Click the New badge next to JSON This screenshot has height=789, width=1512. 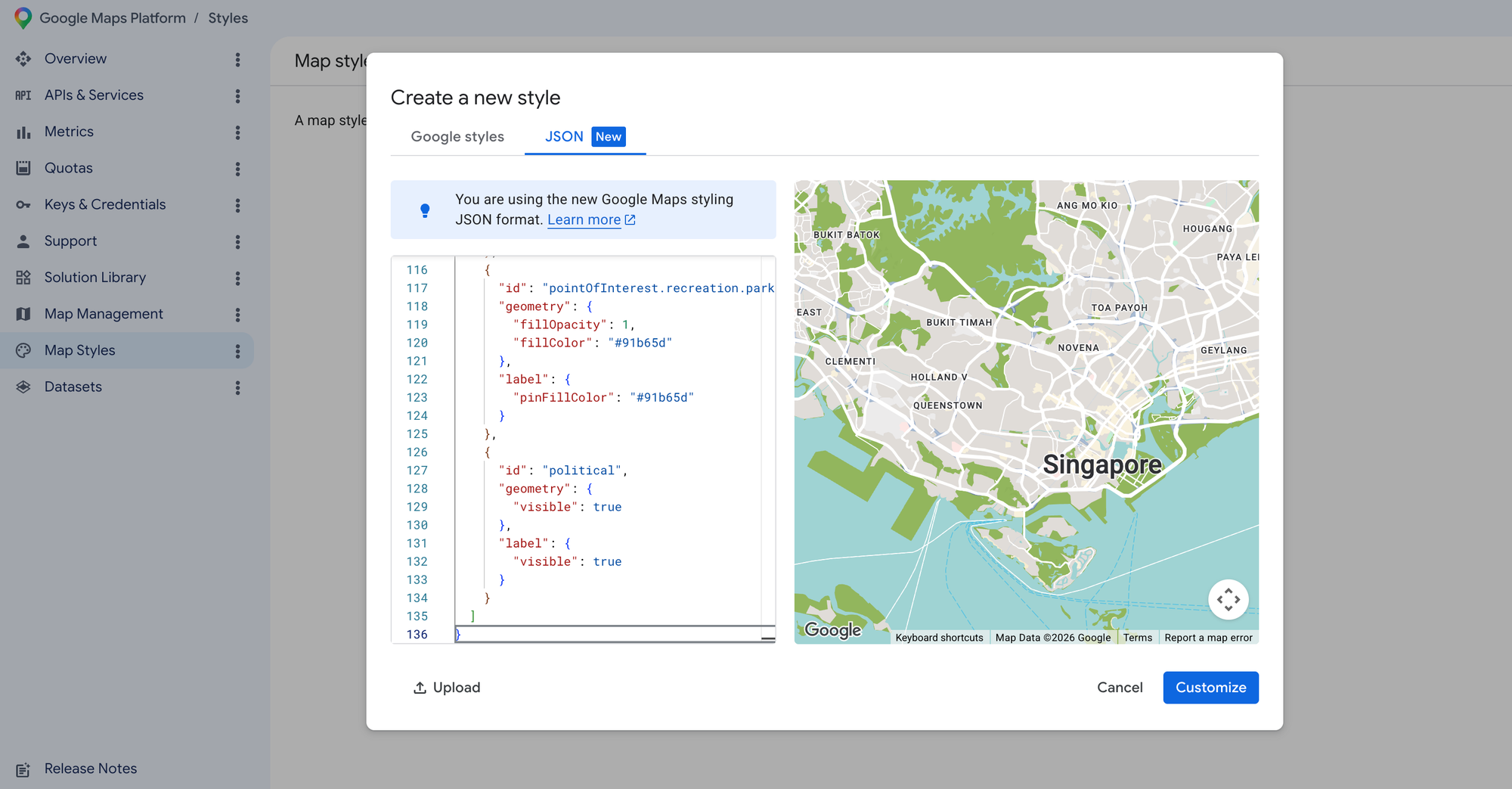(609, 137)
